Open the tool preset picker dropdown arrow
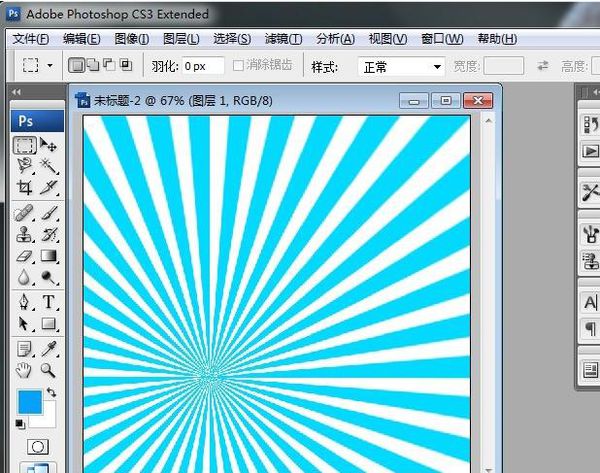This screenshot has width=600, height=473. click(50, 65)
